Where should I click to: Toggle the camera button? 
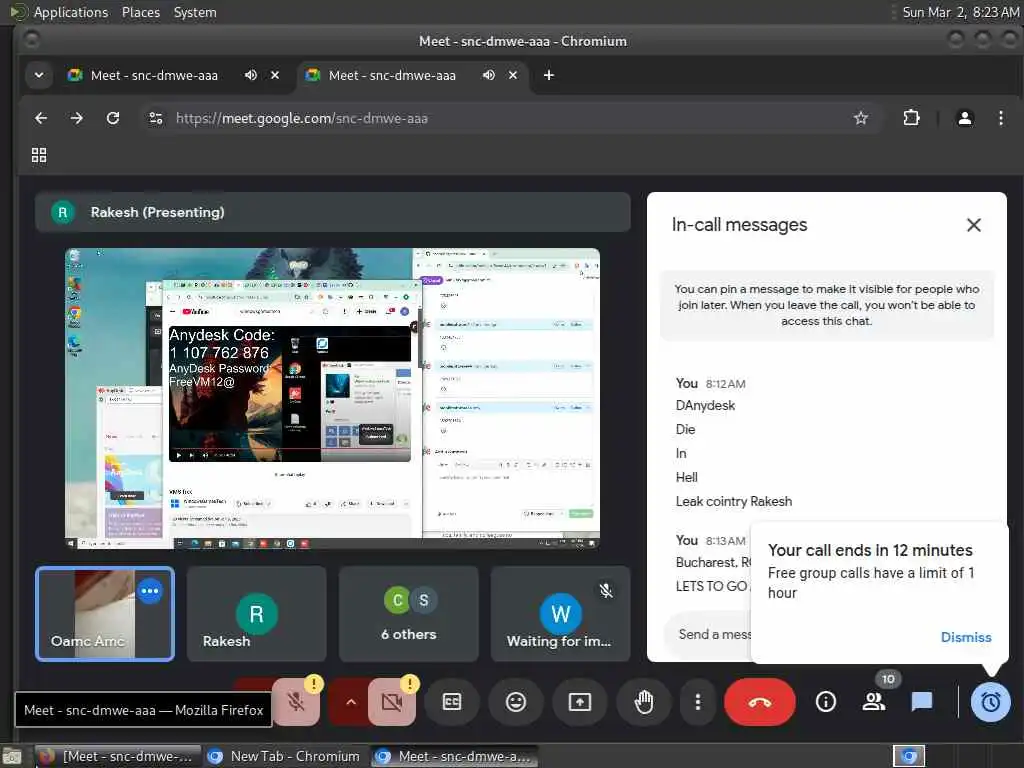pos(392,702)
